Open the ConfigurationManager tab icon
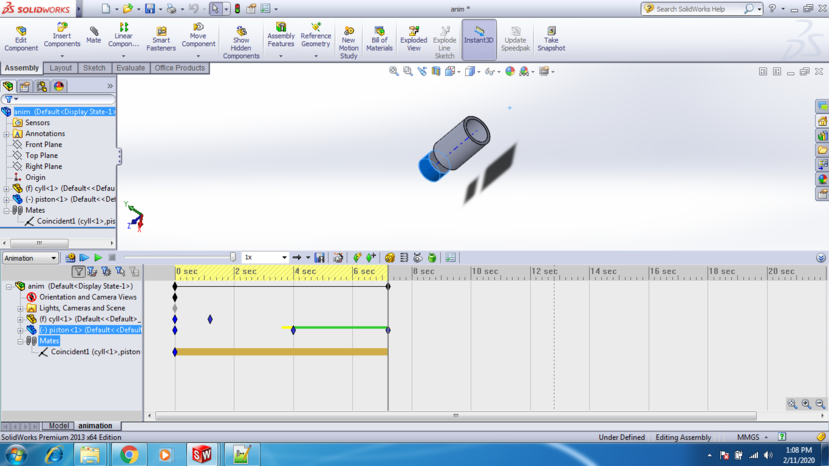Screen dimensions: 829x466 (42, 86)
